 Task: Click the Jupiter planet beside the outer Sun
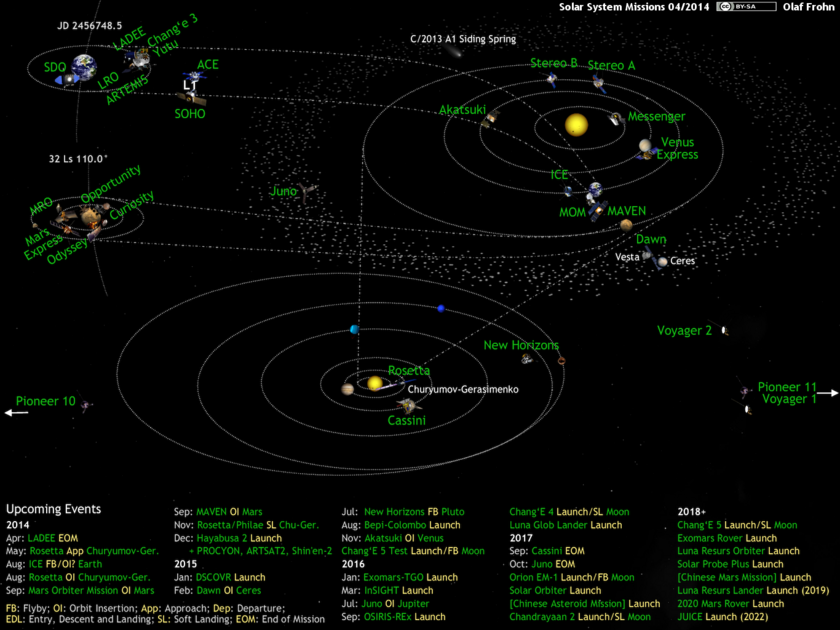(x=348, y=389)
